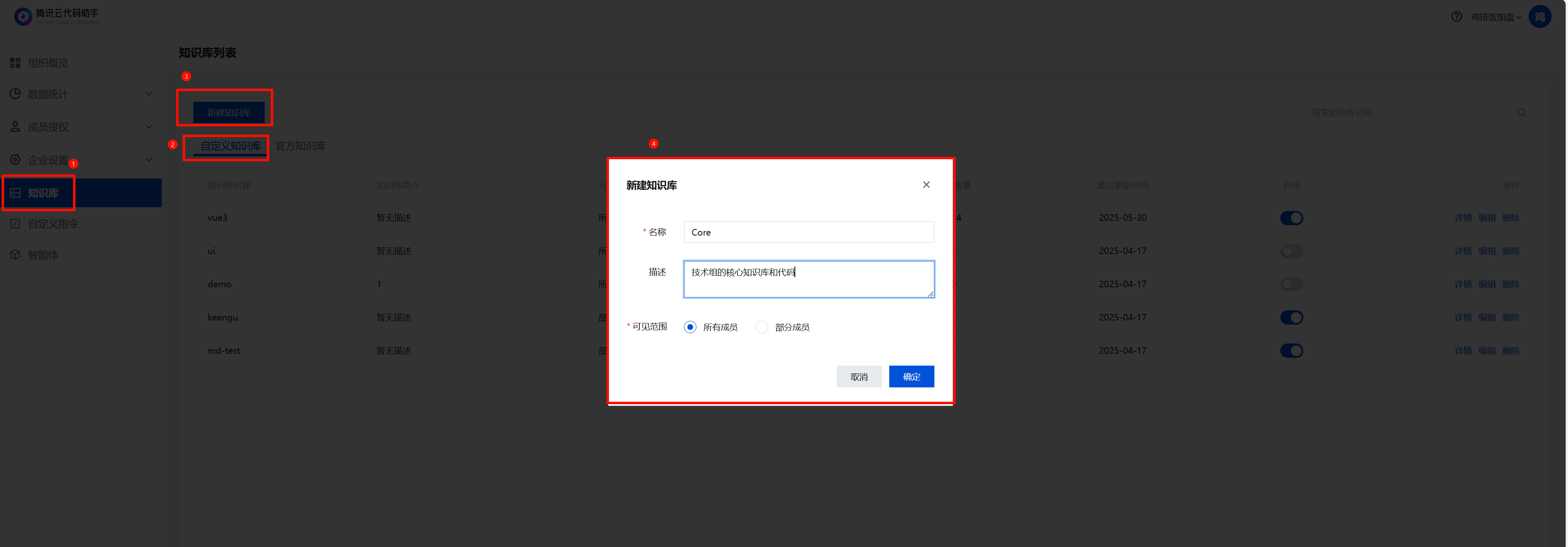Open the 鸡排饭加蛋 user dropdown
1568x547 pixels.
click(x=1495, y=17)
